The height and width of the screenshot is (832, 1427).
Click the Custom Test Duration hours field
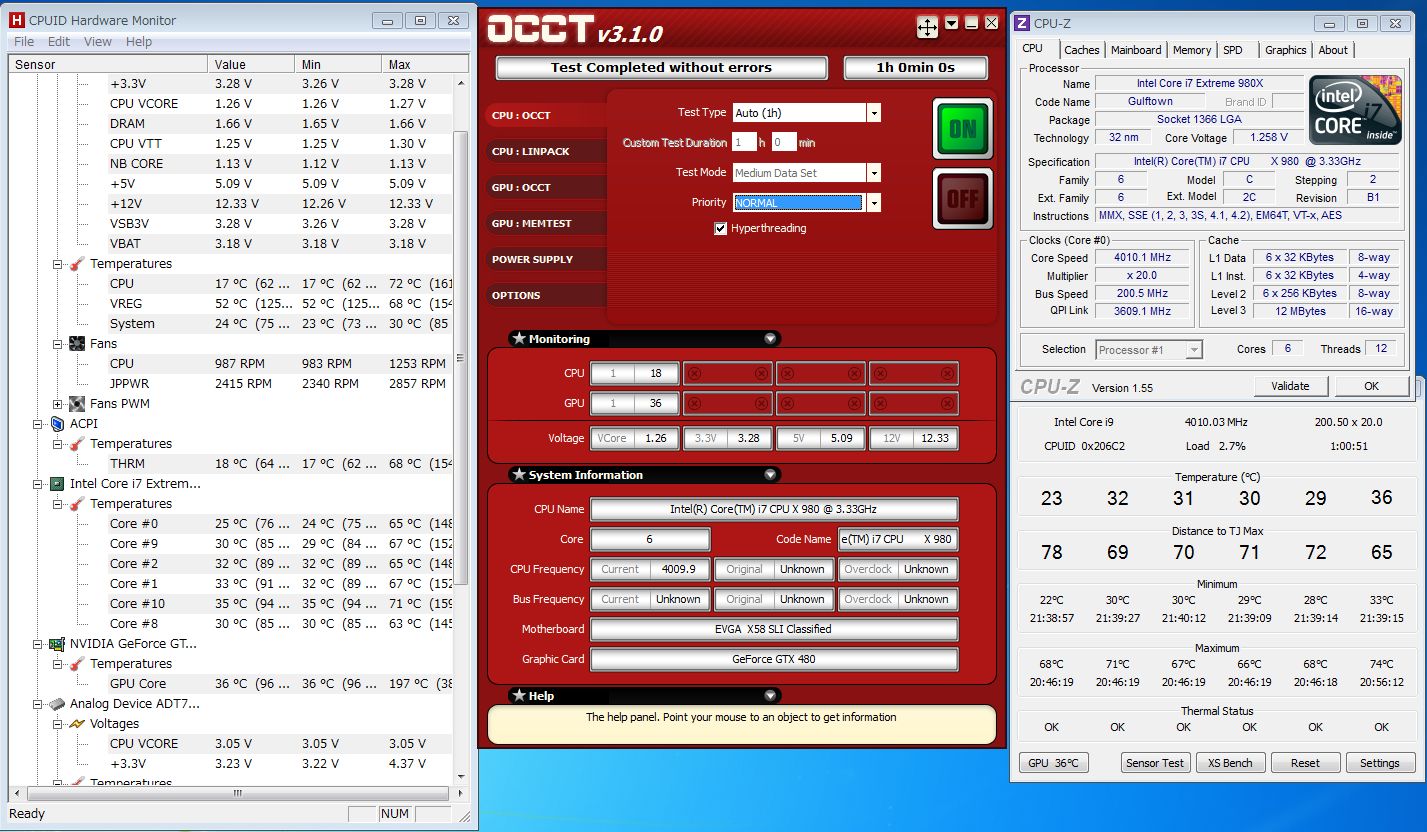click(x=744, y=143)
